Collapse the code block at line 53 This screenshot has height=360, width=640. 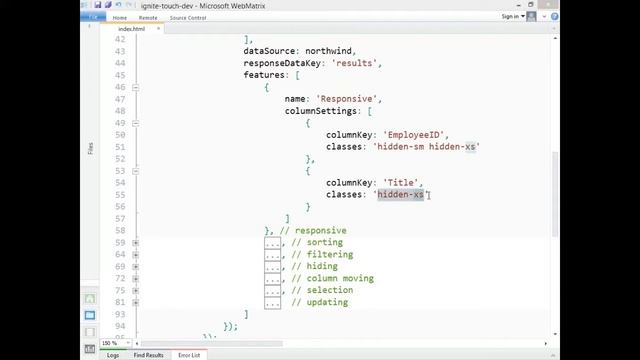[136, 171]
